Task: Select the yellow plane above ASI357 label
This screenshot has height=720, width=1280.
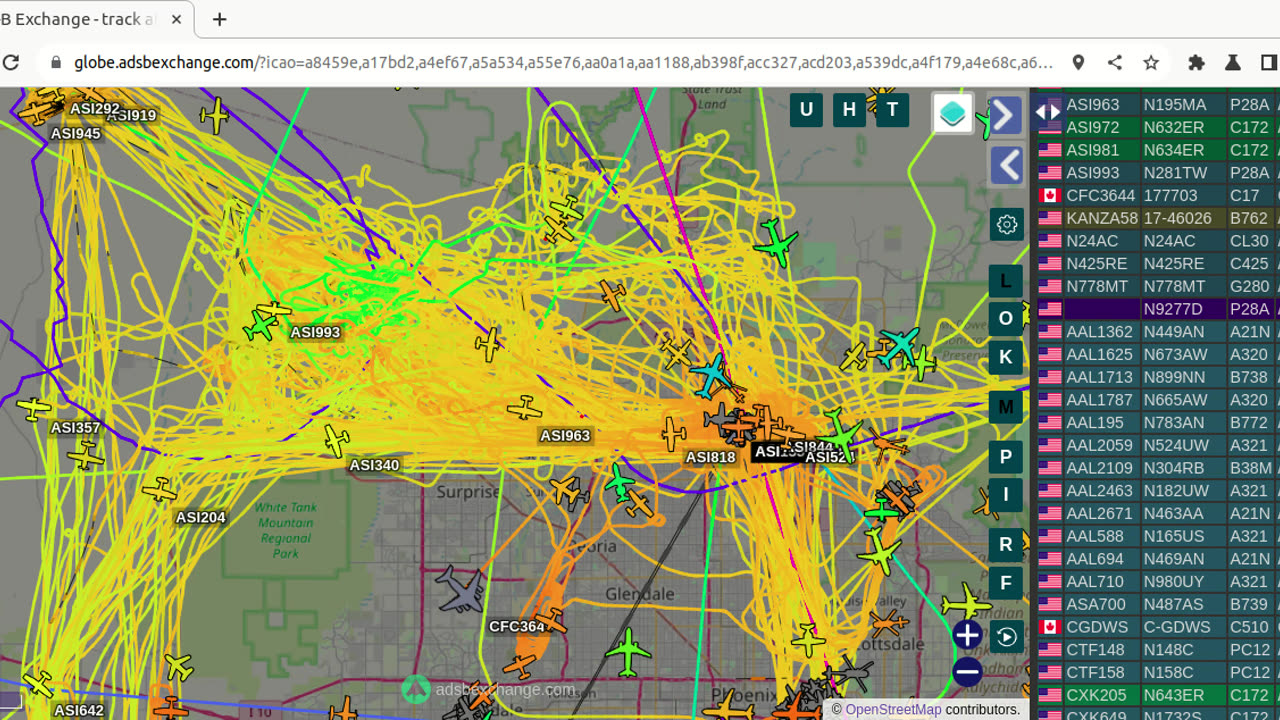Action: pos(34,408)
